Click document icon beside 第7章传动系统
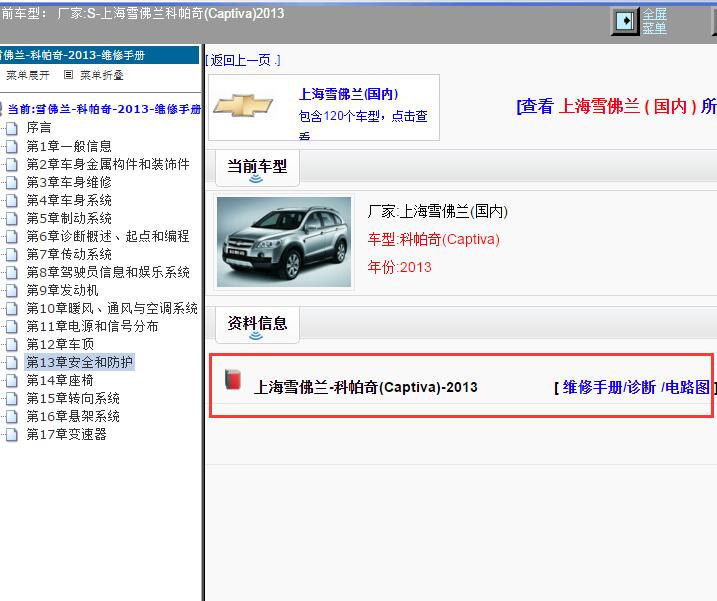 tap(12, 254)
